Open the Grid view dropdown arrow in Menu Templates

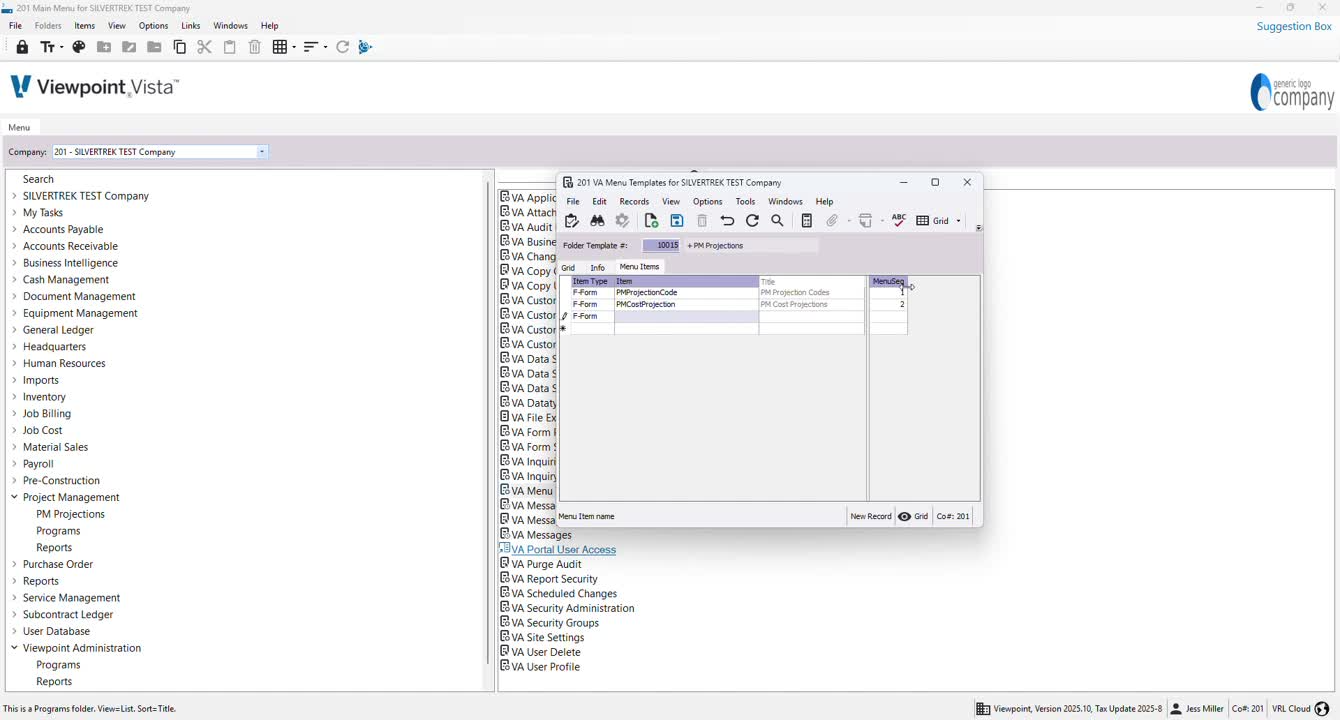click(x=958, y=221)
